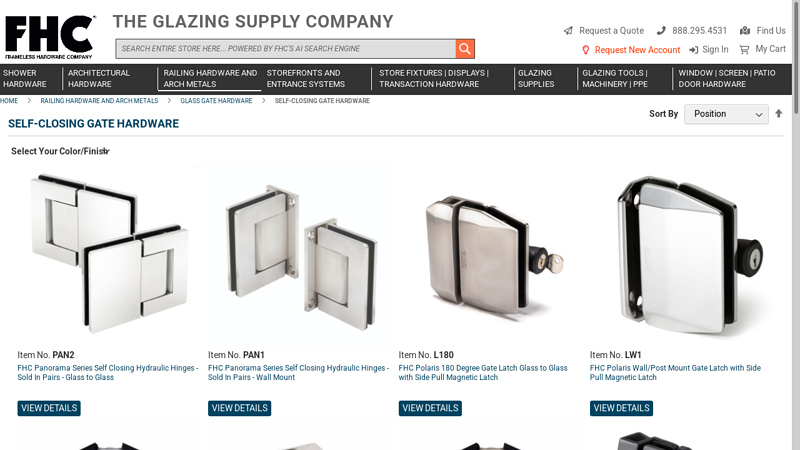The image size is (800, 450).
Task: Click the L180 gate latch product image
Action: point(490,255)
